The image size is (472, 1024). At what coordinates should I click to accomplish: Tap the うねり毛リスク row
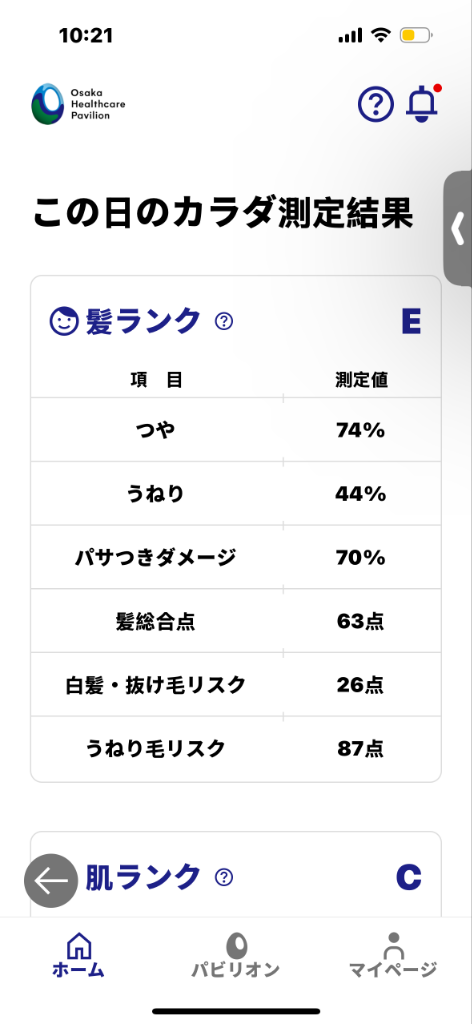pyautogui.click(x=236, y=748)
